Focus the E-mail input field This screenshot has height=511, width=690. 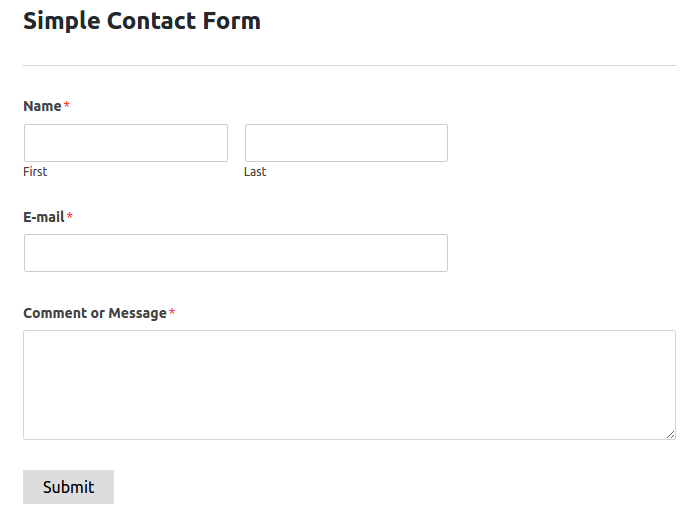click(x=236, y=253)
